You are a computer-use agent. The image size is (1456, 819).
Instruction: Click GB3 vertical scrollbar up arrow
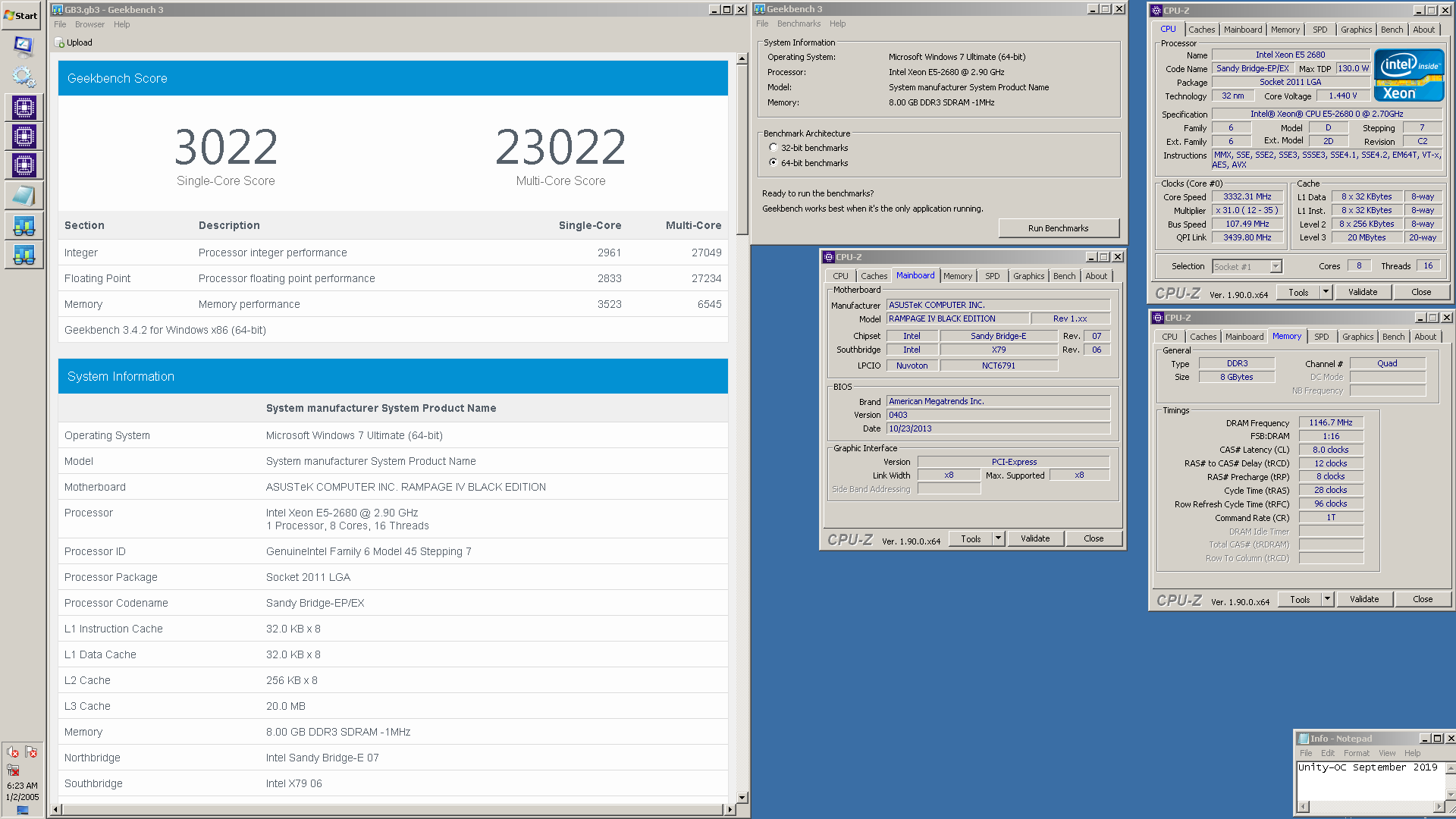(742, 58)
